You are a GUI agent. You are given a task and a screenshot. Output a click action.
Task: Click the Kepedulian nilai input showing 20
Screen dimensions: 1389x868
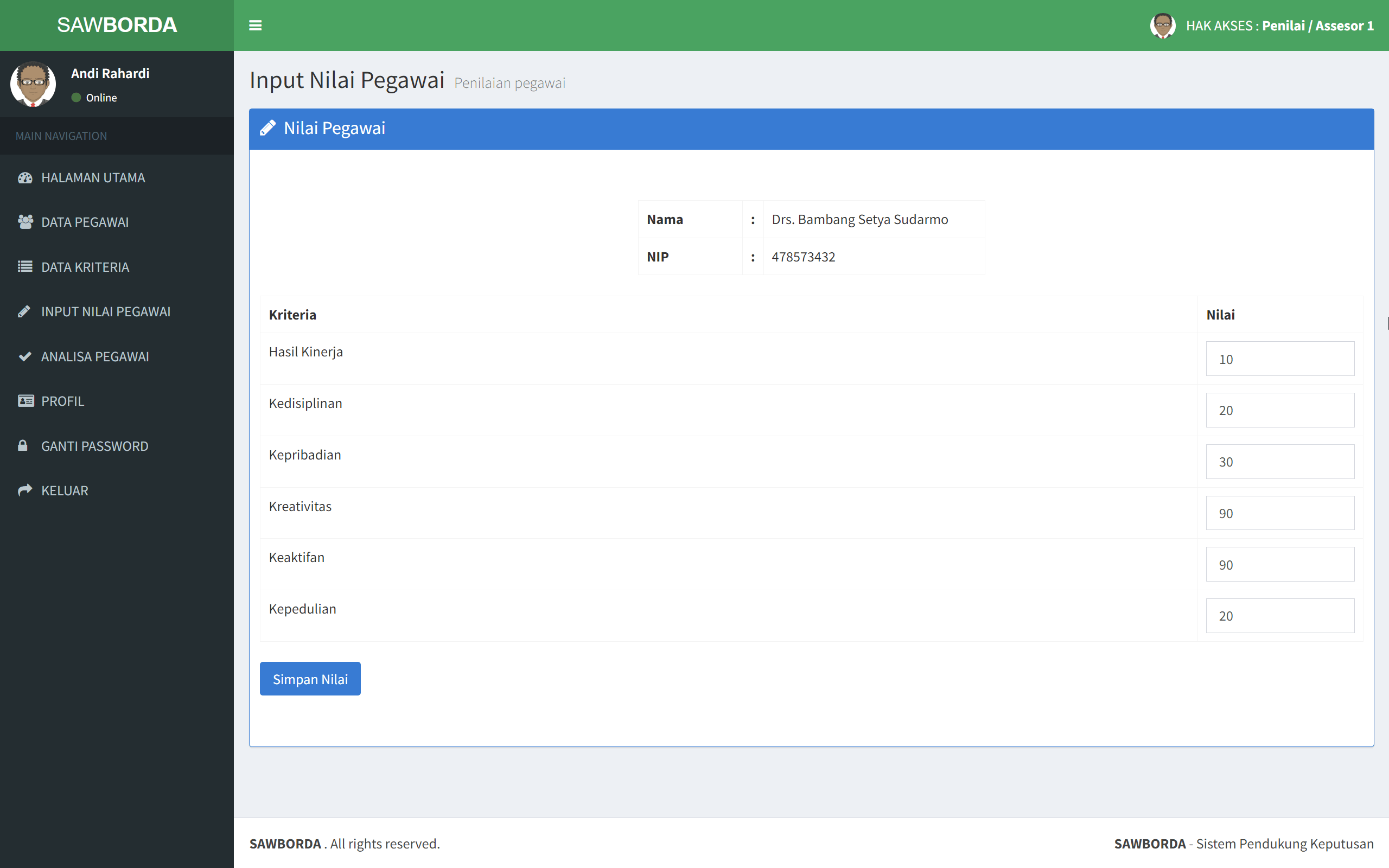pyautogui.click(x=1280, y=615)
